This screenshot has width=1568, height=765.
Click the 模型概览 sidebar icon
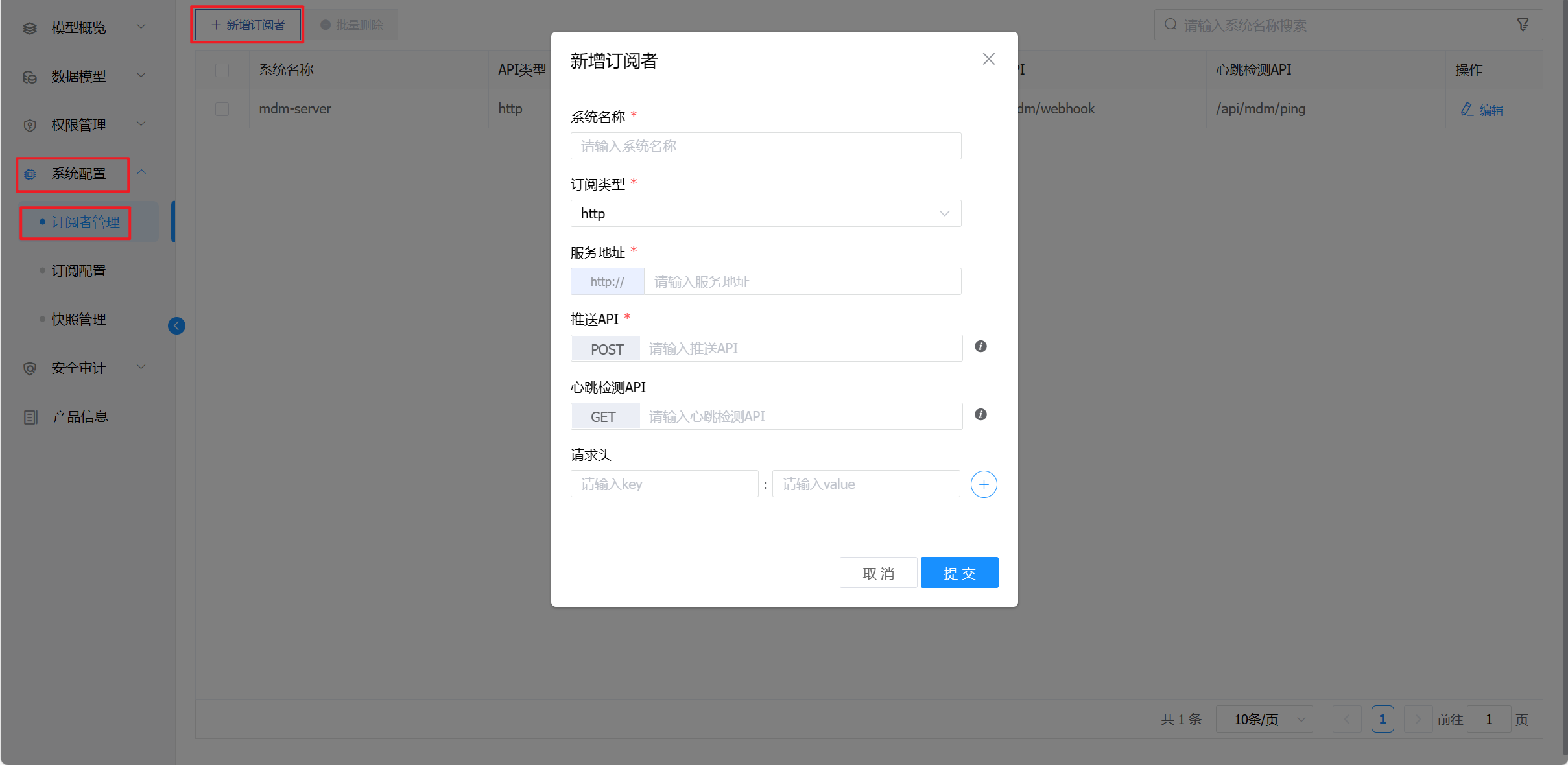[x=30, y=28]
